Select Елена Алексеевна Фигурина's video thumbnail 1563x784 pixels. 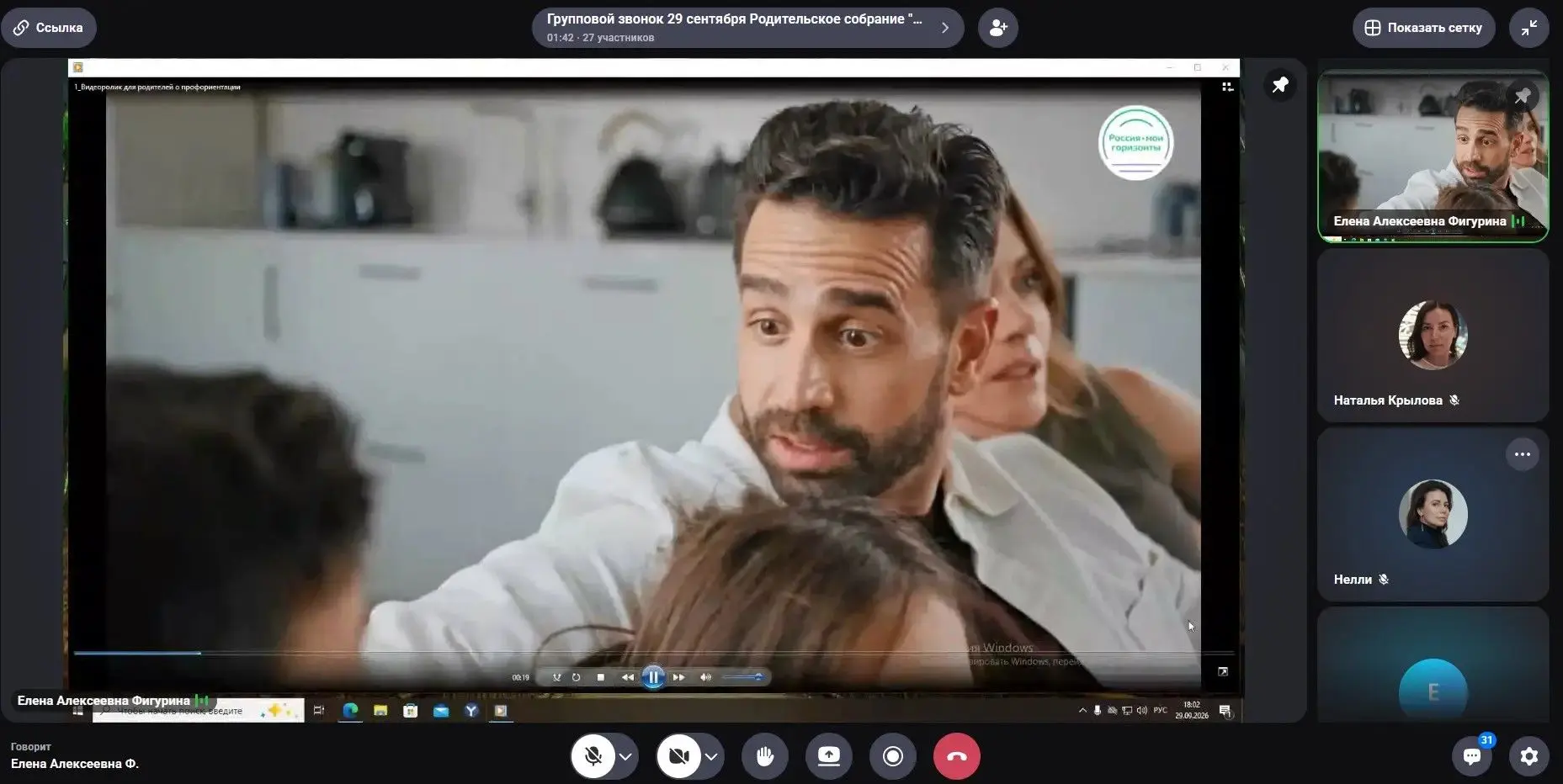coord(1433,156)
